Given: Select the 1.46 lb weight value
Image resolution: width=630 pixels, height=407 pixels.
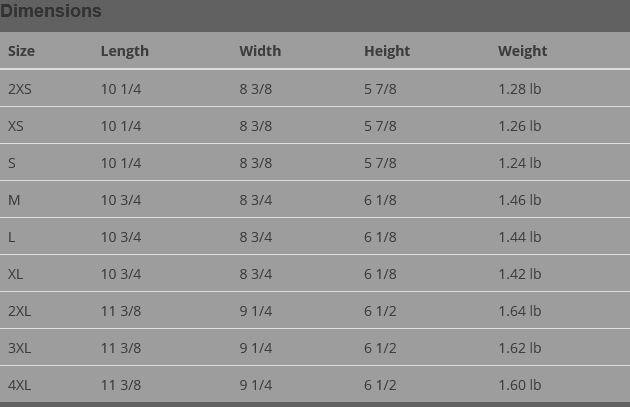Looking at the screenshot, I should tap(519, 200).
